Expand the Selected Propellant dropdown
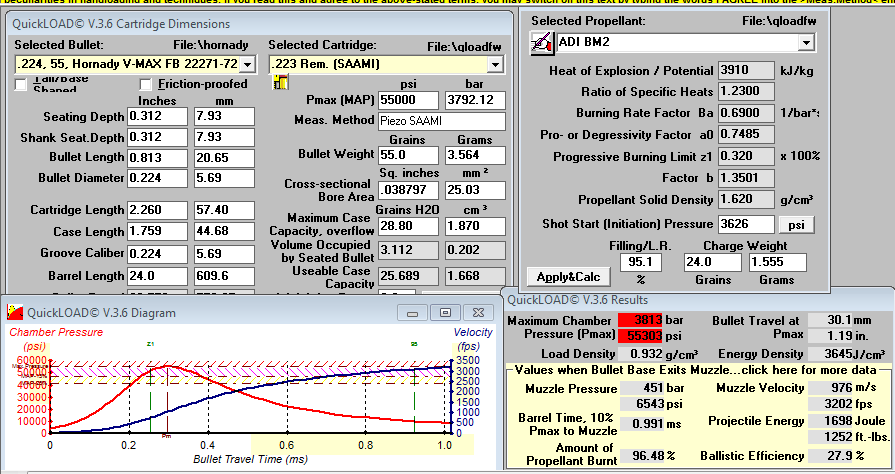Screen dimensions: 895x474 point(805,42)
